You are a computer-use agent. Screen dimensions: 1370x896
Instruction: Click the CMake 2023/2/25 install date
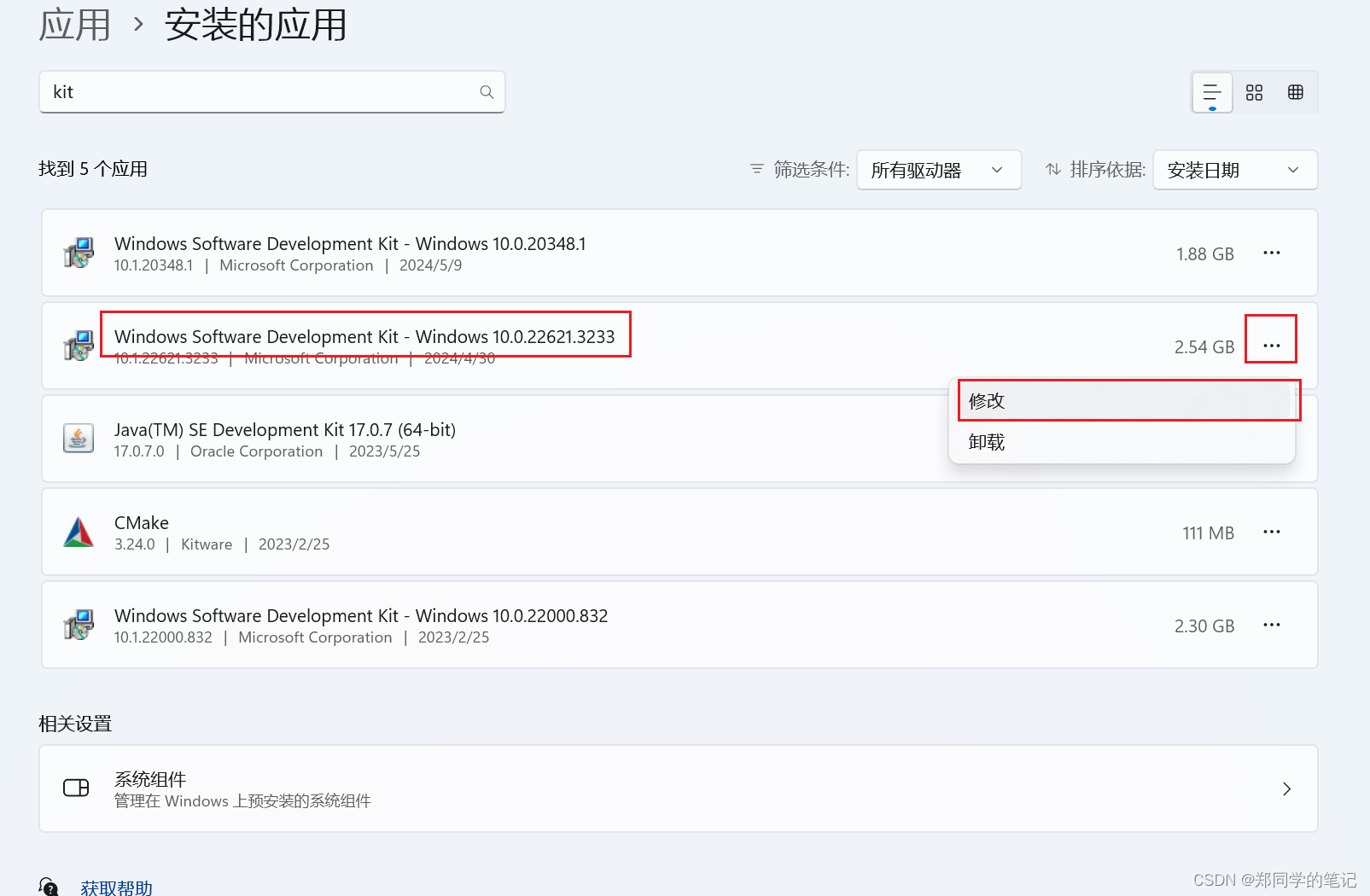(x=294, y=544)
